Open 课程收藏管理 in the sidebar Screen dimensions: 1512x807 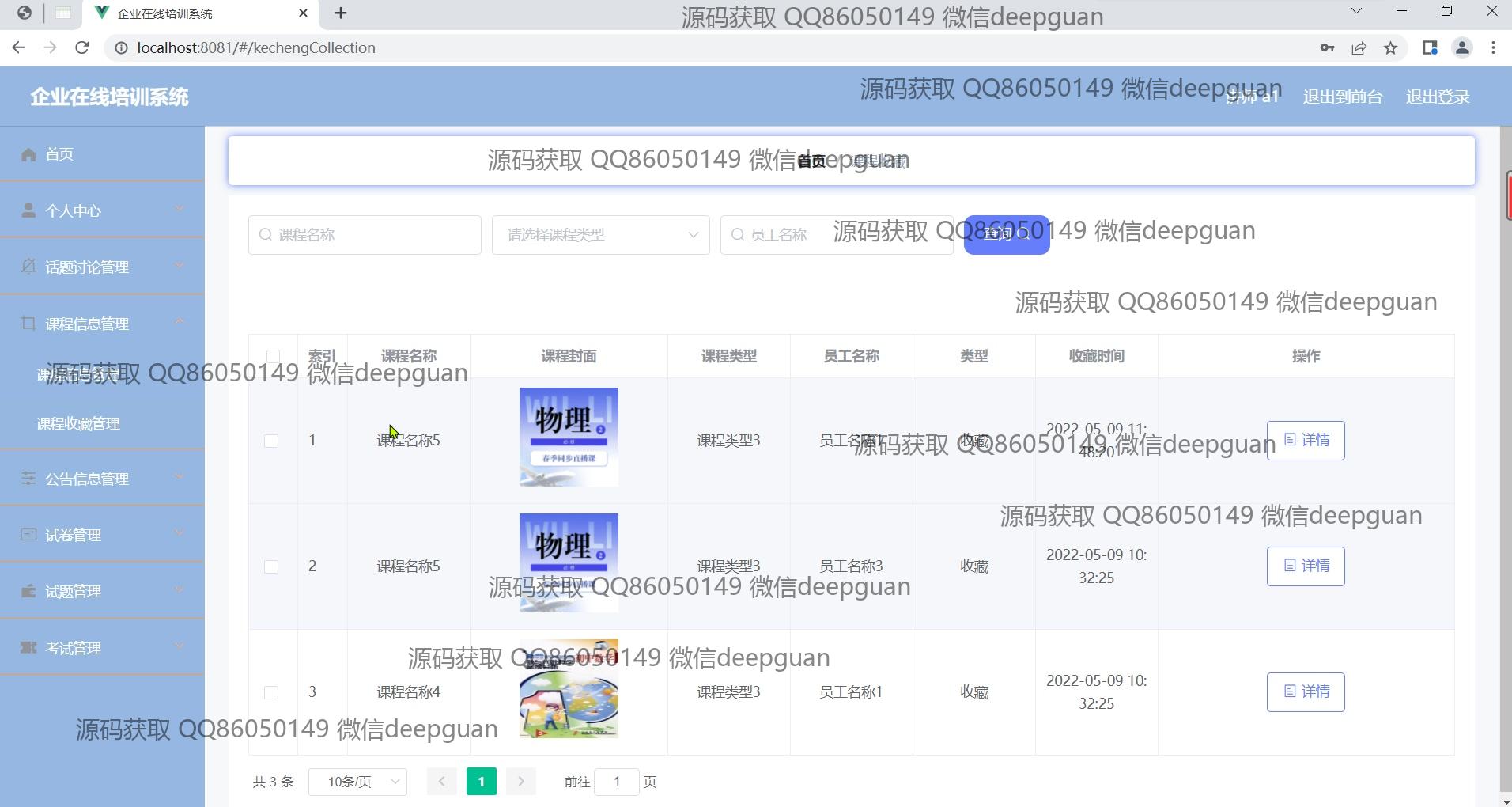(x=78, y=424)
